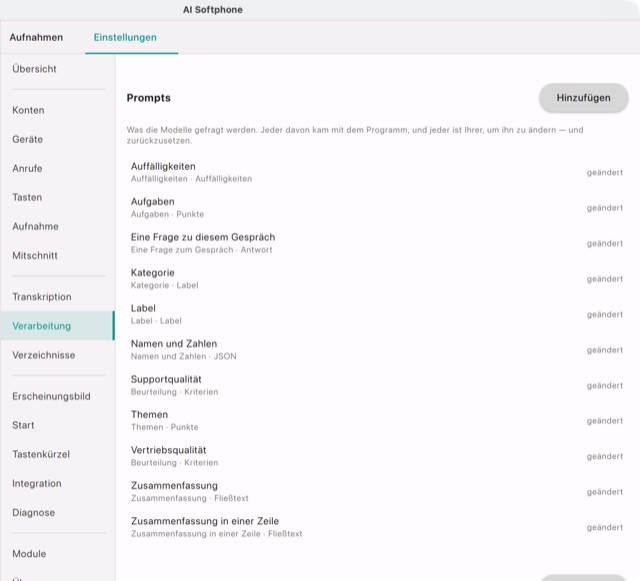
Task: Select the Label prompt row
Action: (377, 314)
